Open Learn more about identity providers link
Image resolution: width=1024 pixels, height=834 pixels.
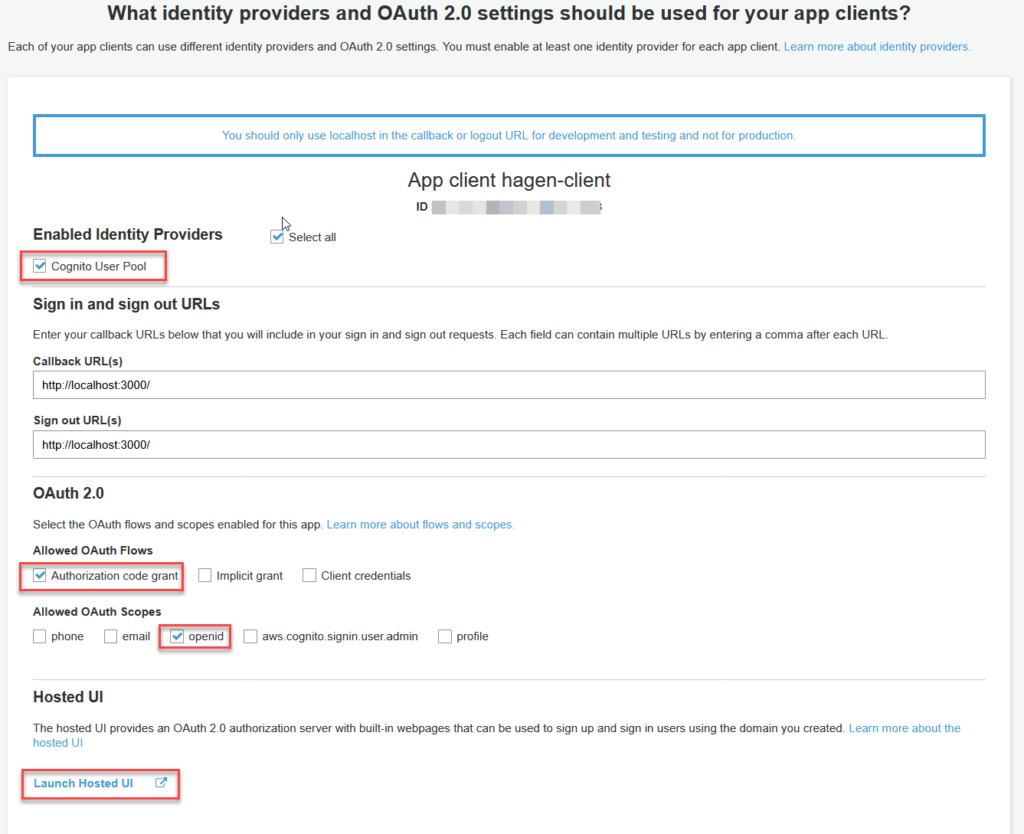876,47
